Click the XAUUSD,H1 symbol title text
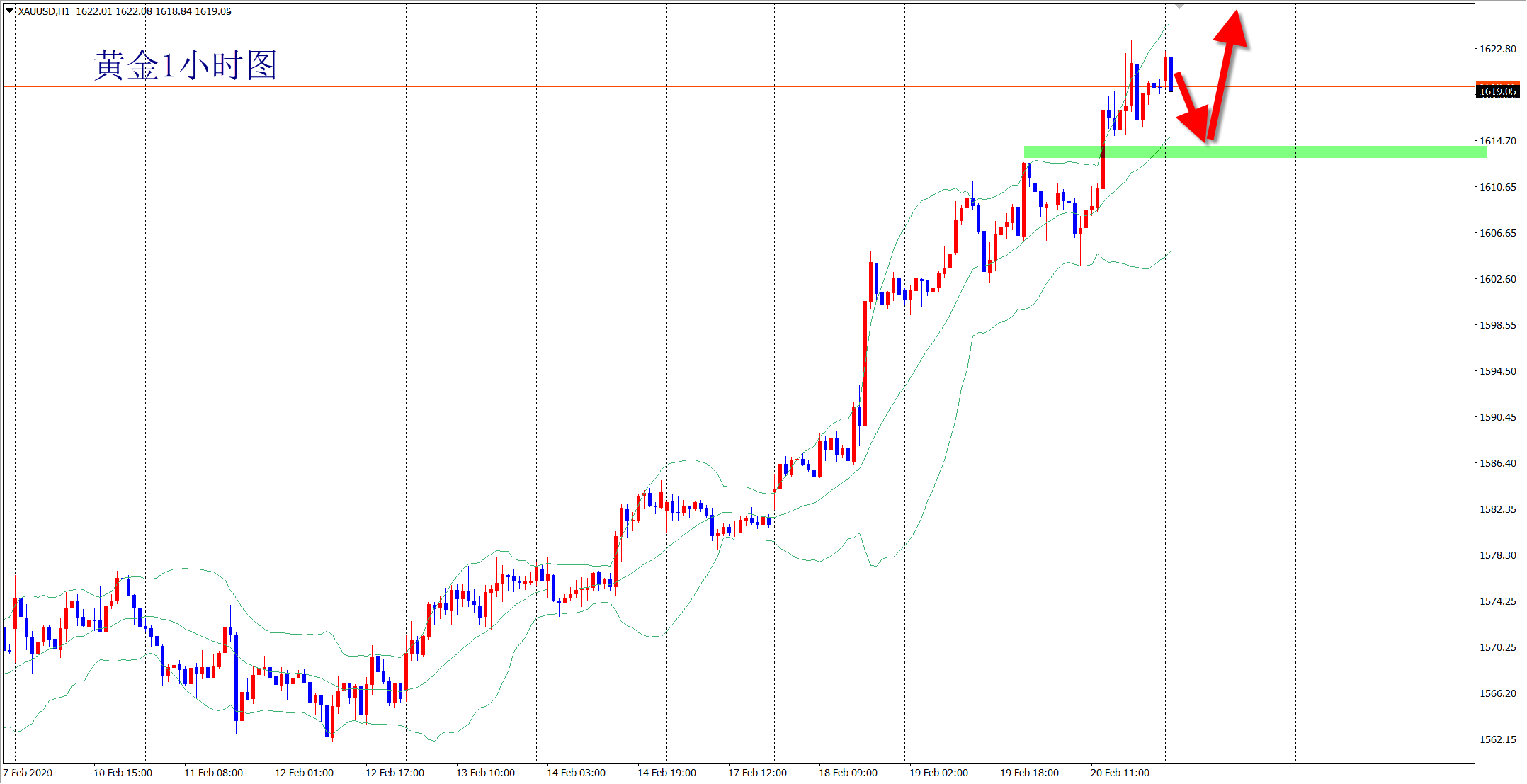The height and width of the screenshot is (784, 1527). coord(44,11)
